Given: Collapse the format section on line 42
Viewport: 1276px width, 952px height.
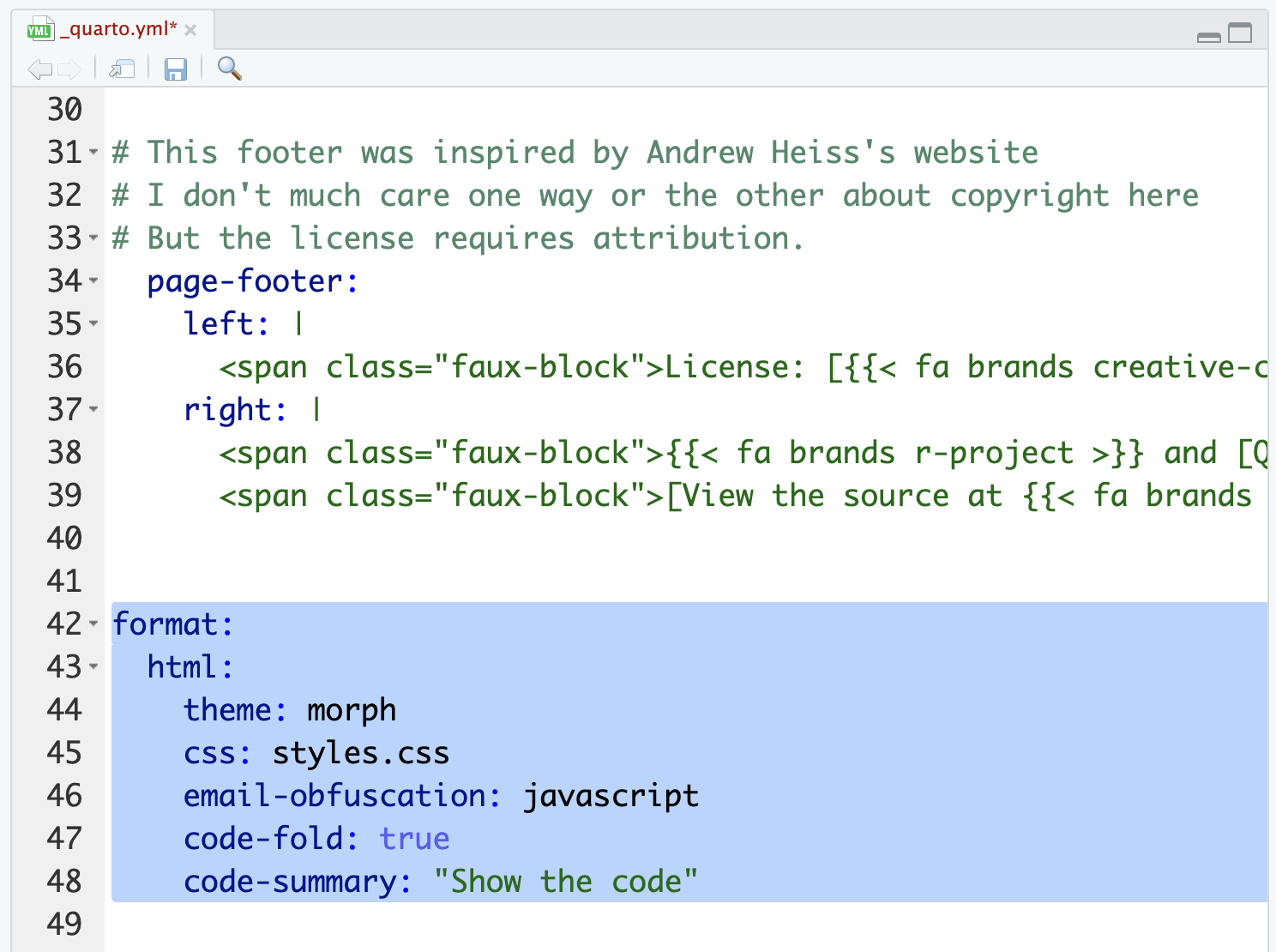Looking at the screenshot, I should pyautogui.click(x=93, y=624).
